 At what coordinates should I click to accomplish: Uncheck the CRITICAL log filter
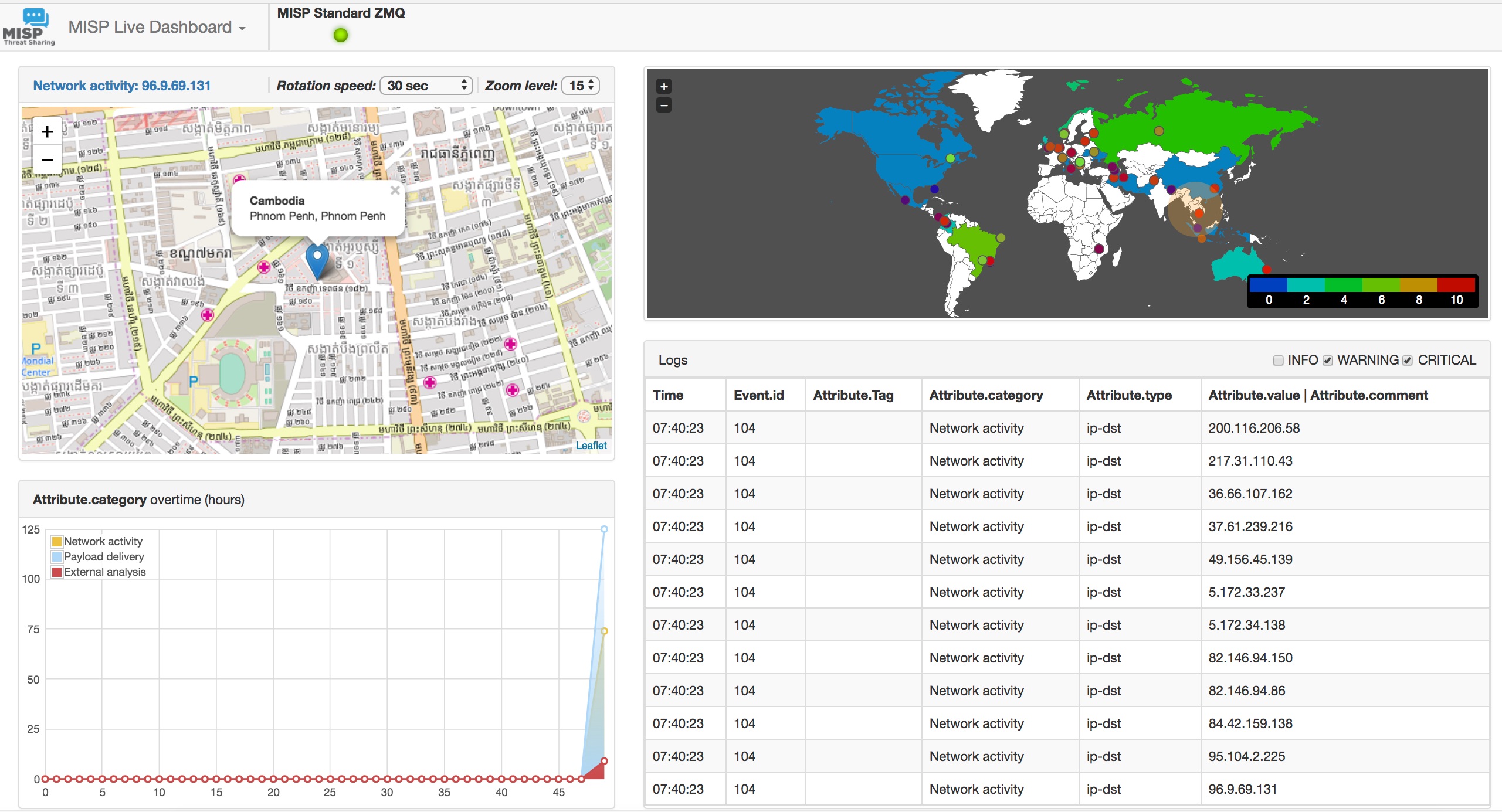[x=1408, y=361]
